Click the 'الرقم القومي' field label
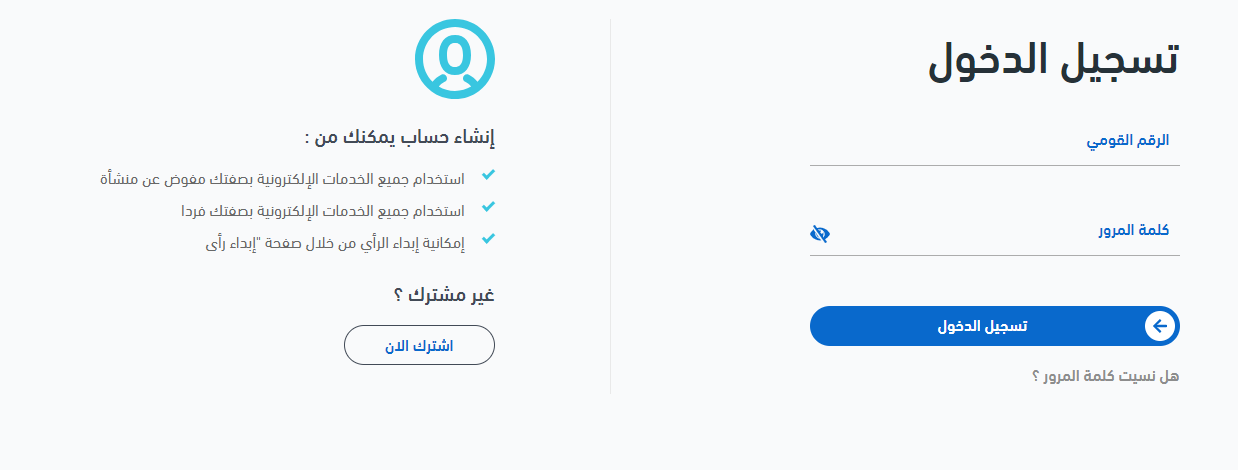The width and height of the screenshot is (1238, 470). pos(1128,141)
